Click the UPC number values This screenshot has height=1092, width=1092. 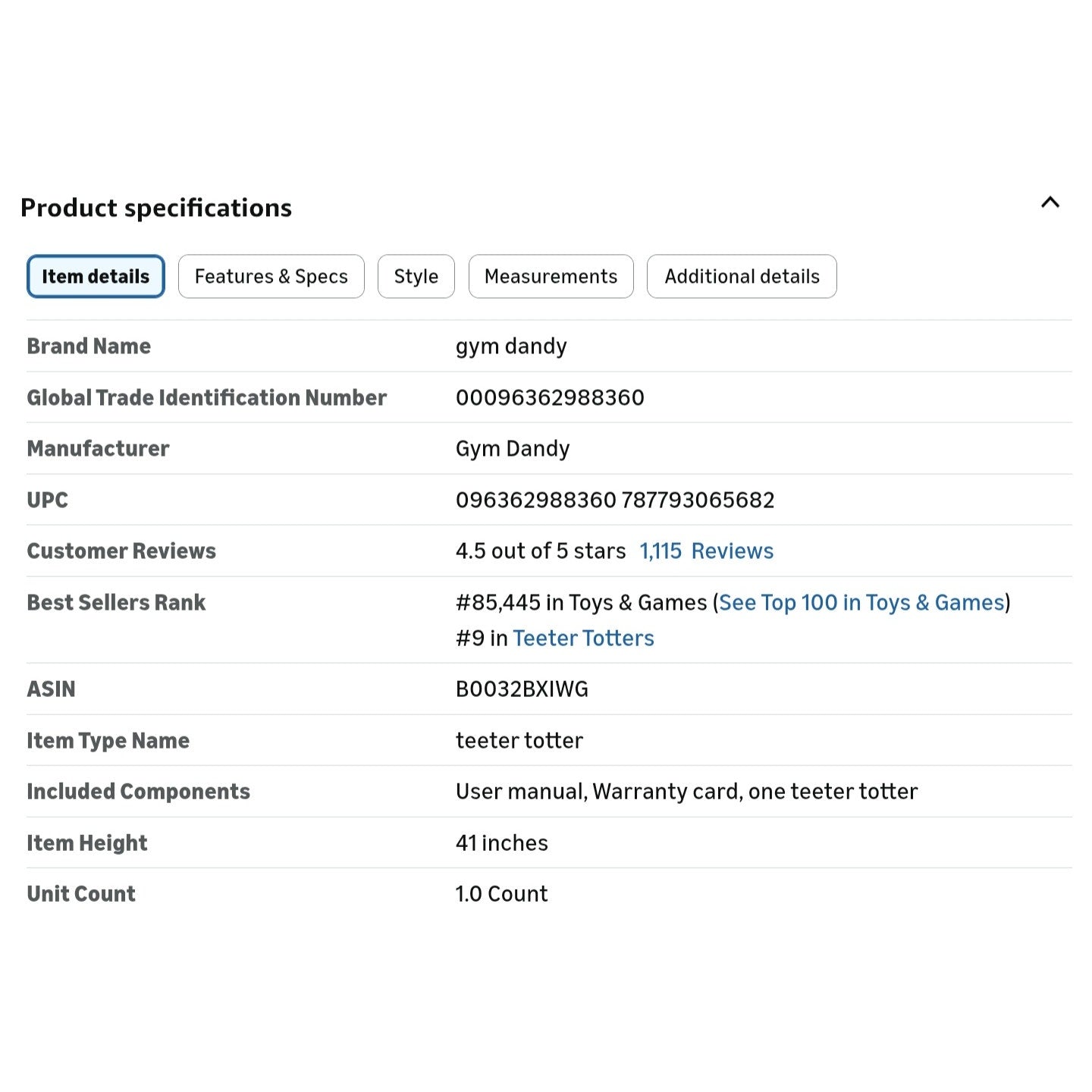(615, 500)
